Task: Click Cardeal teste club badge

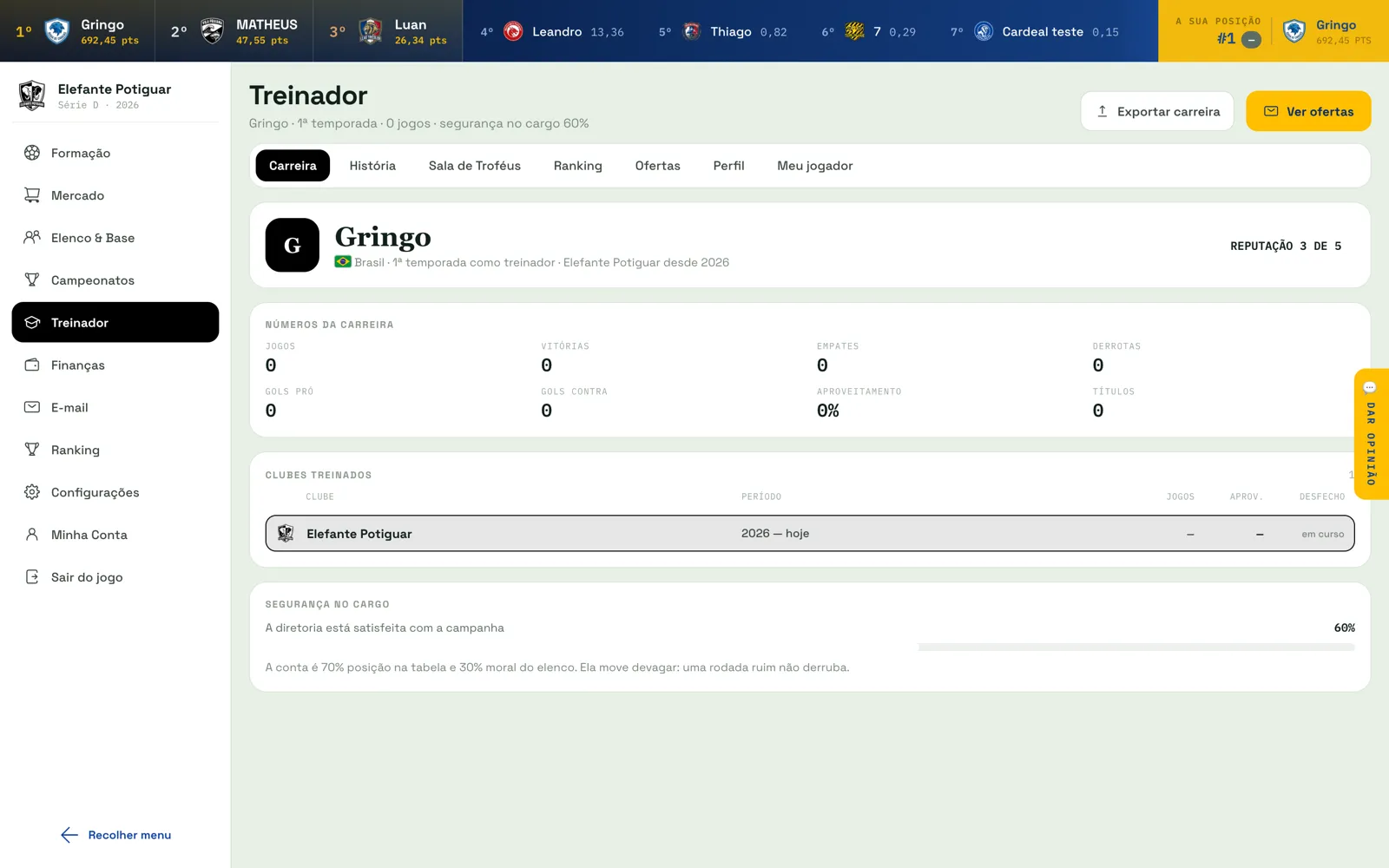Action: [x=984, y=32]
